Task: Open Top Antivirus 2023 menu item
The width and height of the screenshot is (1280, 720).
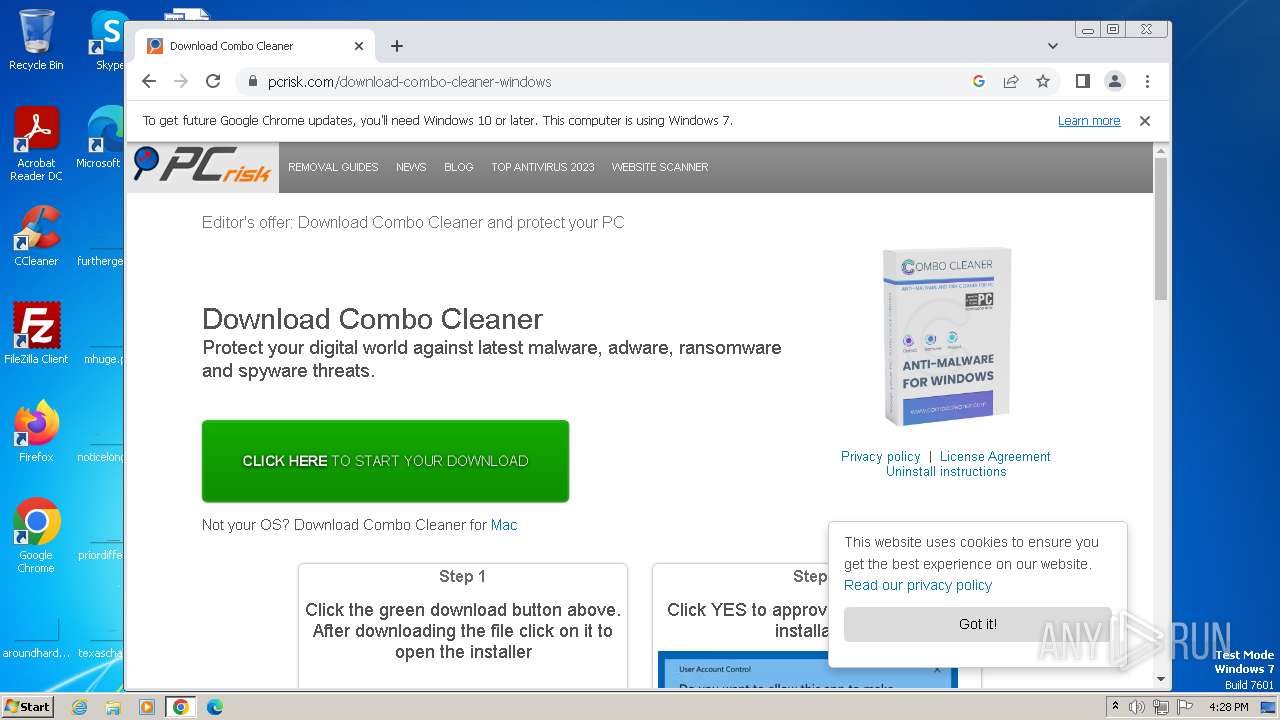Action: coord(543,167)
